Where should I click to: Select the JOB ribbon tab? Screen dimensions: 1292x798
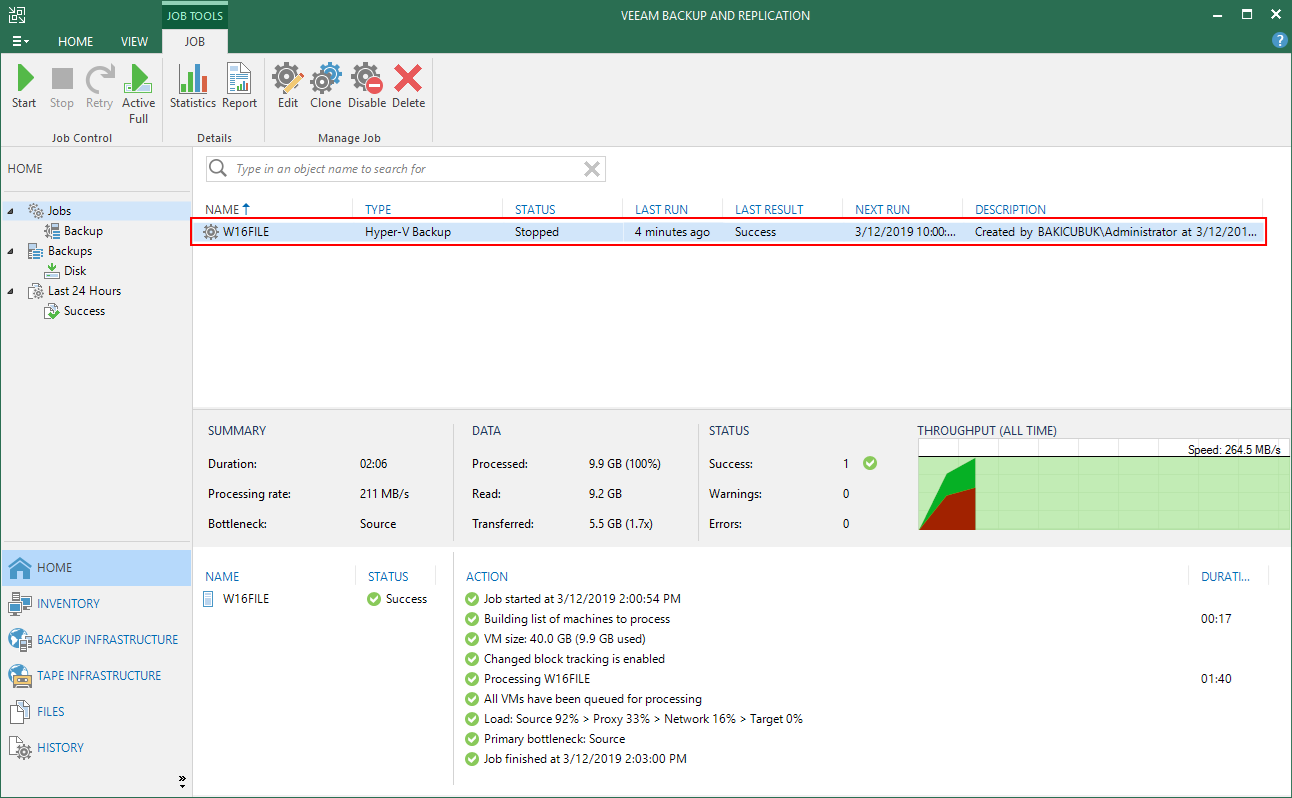(x=195, y=41)
